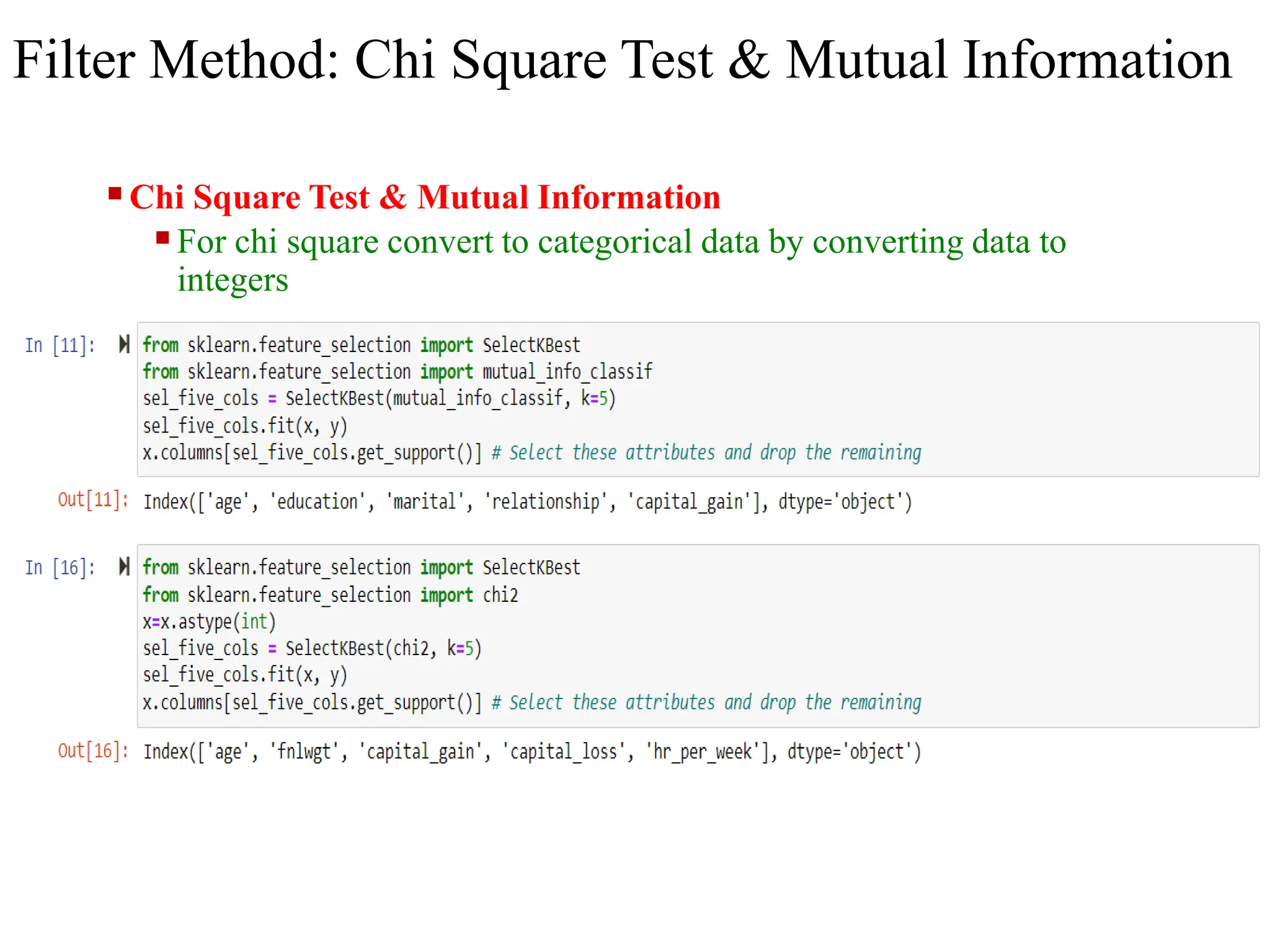Click the code line importing mutual_info_classif
The height and width of the screenshot is (952, 1270).
point(397,372)
